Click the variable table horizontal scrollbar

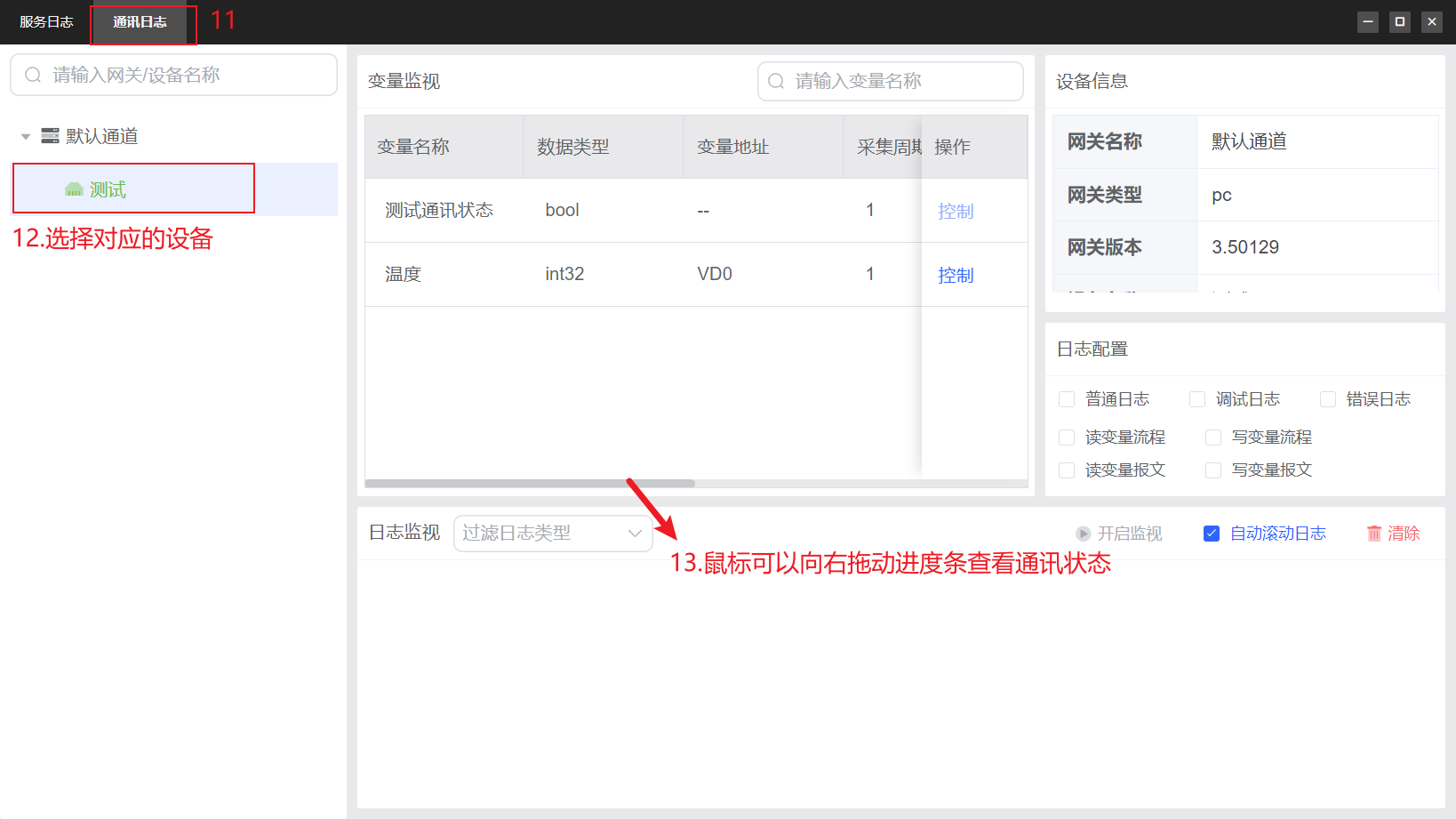pyautogui.click(x=530, y=484)
